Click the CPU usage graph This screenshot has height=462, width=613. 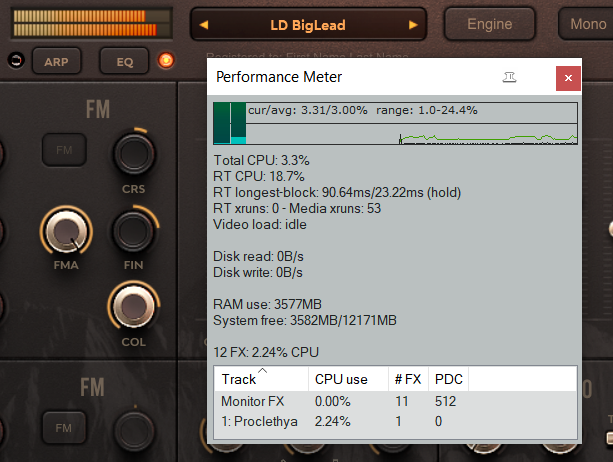[x=395, y=124]
